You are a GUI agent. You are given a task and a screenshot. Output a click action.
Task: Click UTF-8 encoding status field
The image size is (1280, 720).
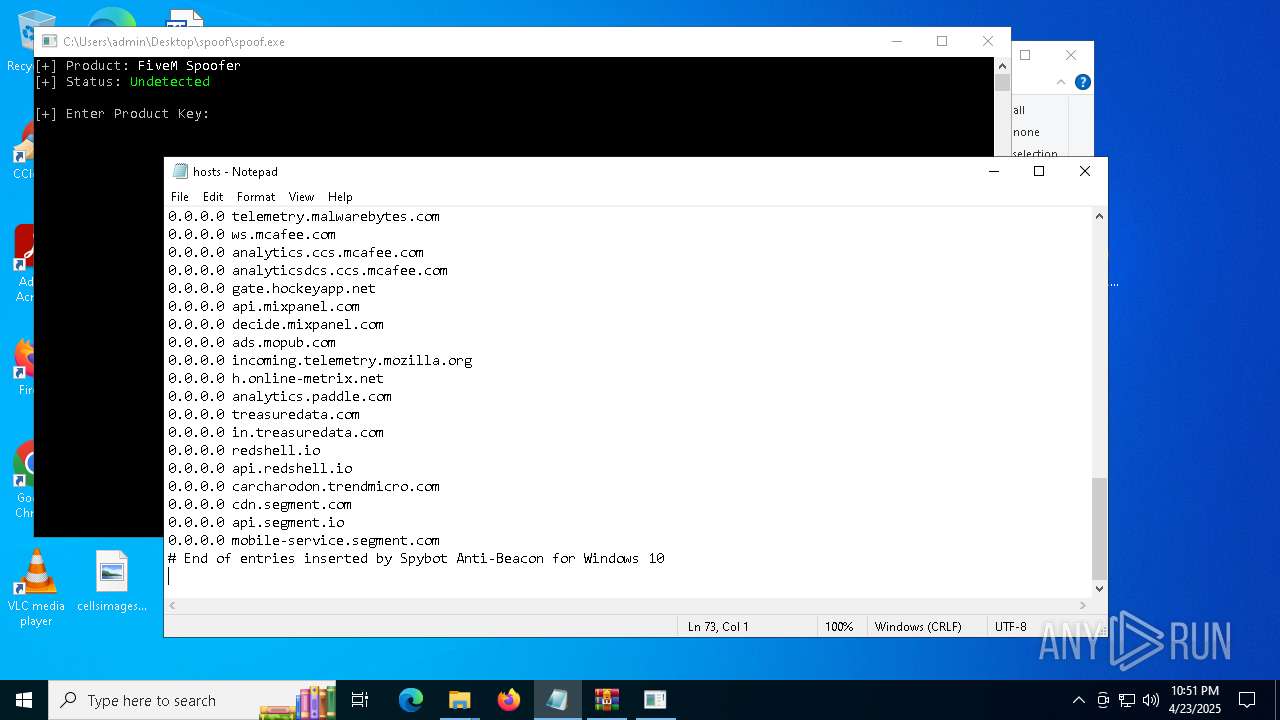point(1011,626)
